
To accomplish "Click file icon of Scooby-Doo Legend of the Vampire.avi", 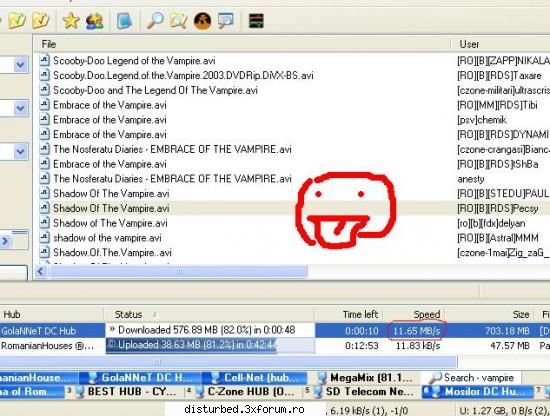I will (45, 60).
